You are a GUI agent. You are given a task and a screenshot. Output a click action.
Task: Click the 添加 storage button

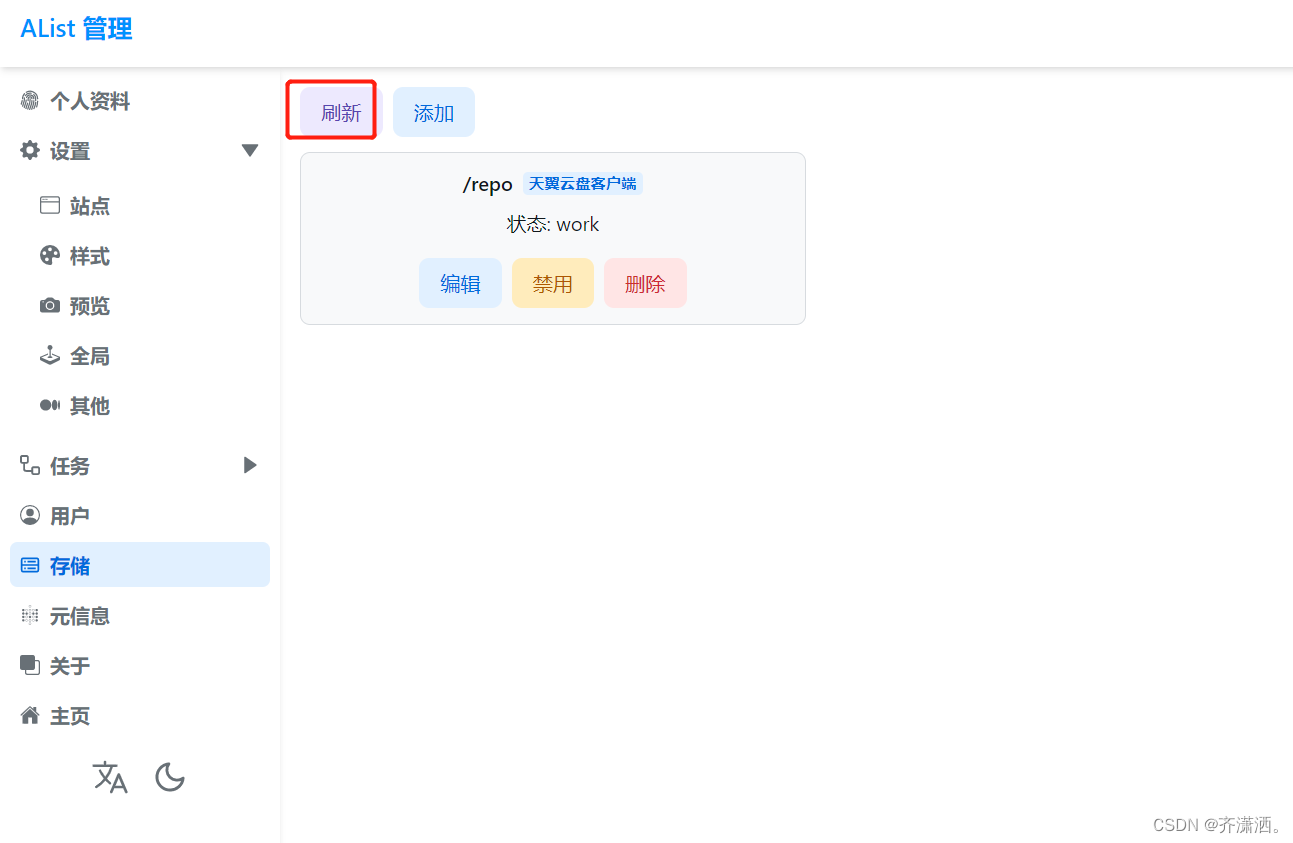point(434,112)
